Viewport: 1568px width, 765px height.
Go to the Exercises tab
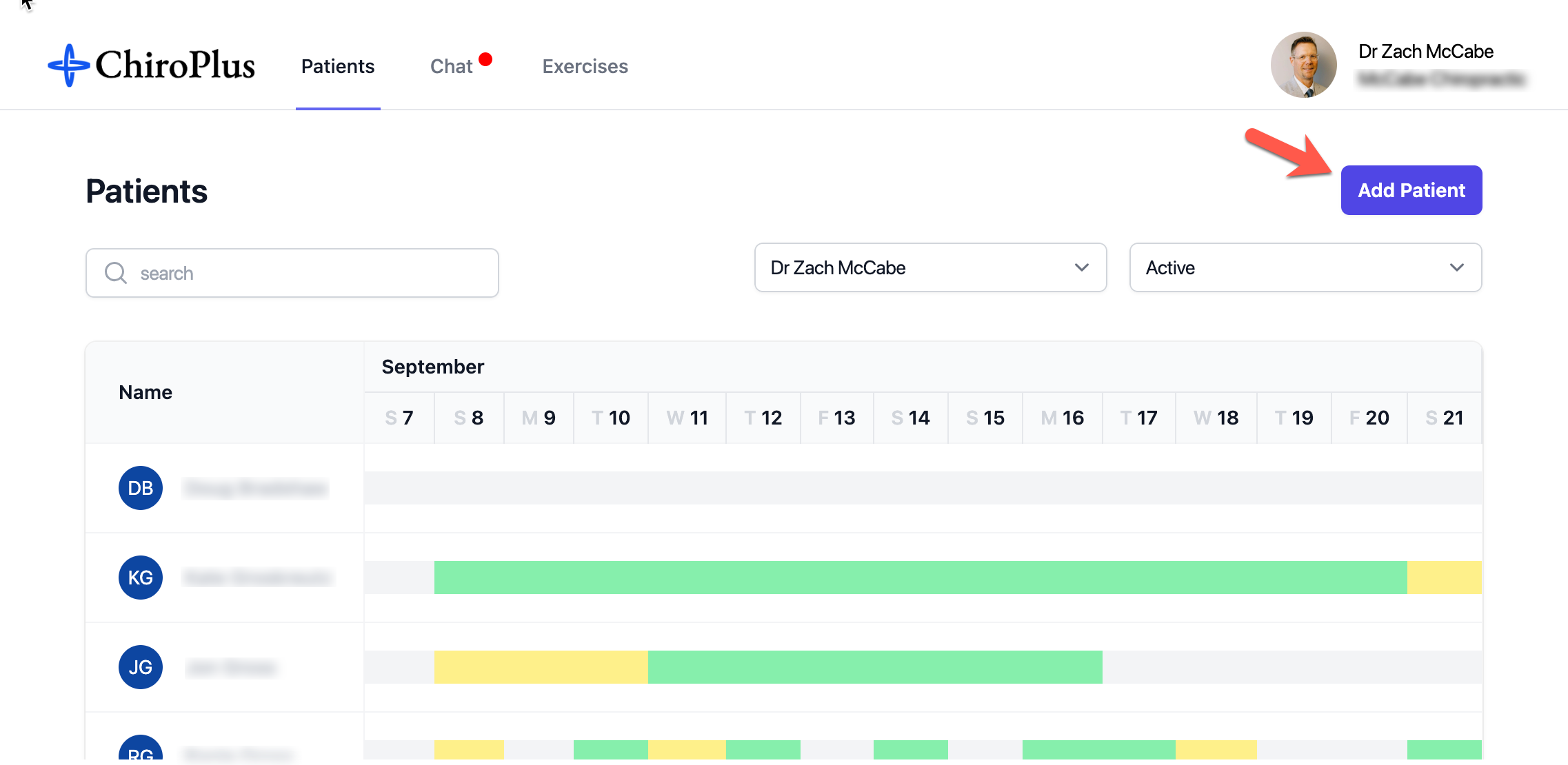pos(585,66)
